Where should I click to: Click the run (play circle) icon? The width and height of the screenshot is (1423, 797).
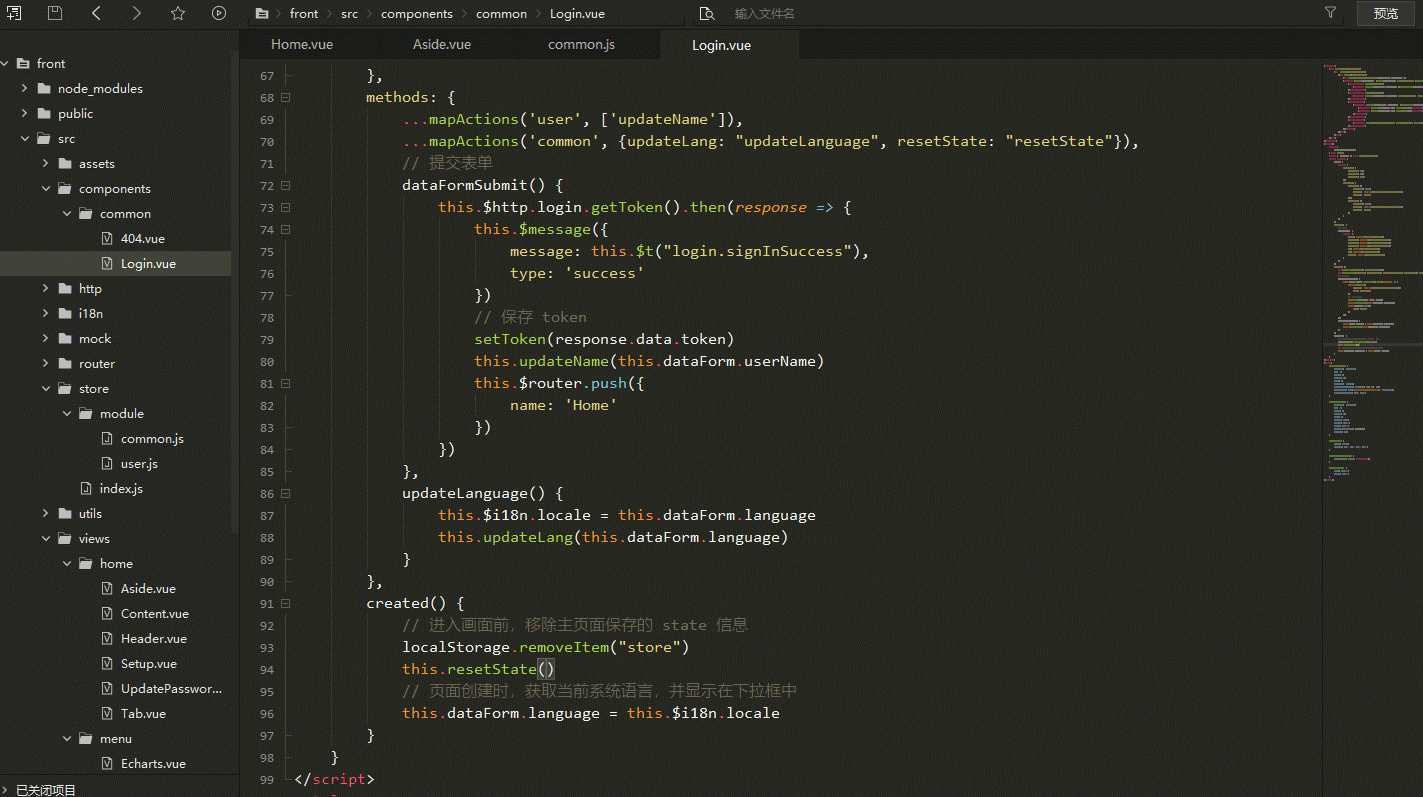pos(219,13)
